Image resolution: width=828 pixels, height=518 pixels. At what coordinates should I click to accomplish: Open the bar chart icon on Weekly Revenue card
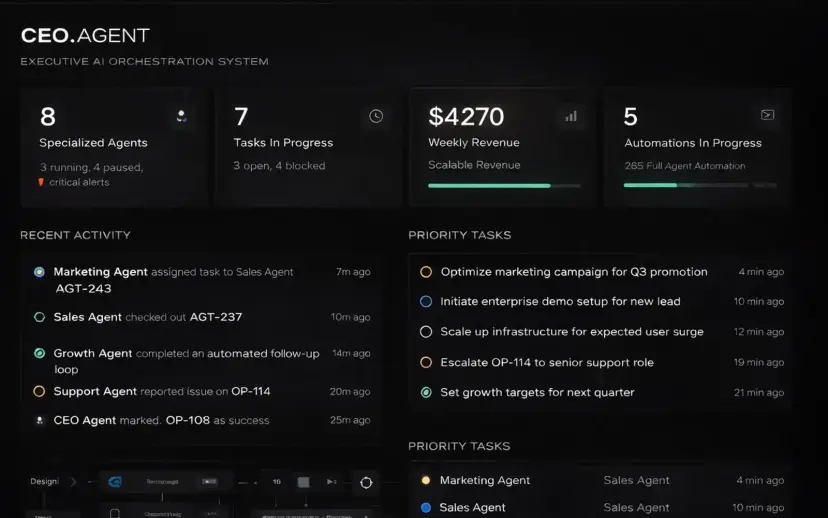[571, 116]
